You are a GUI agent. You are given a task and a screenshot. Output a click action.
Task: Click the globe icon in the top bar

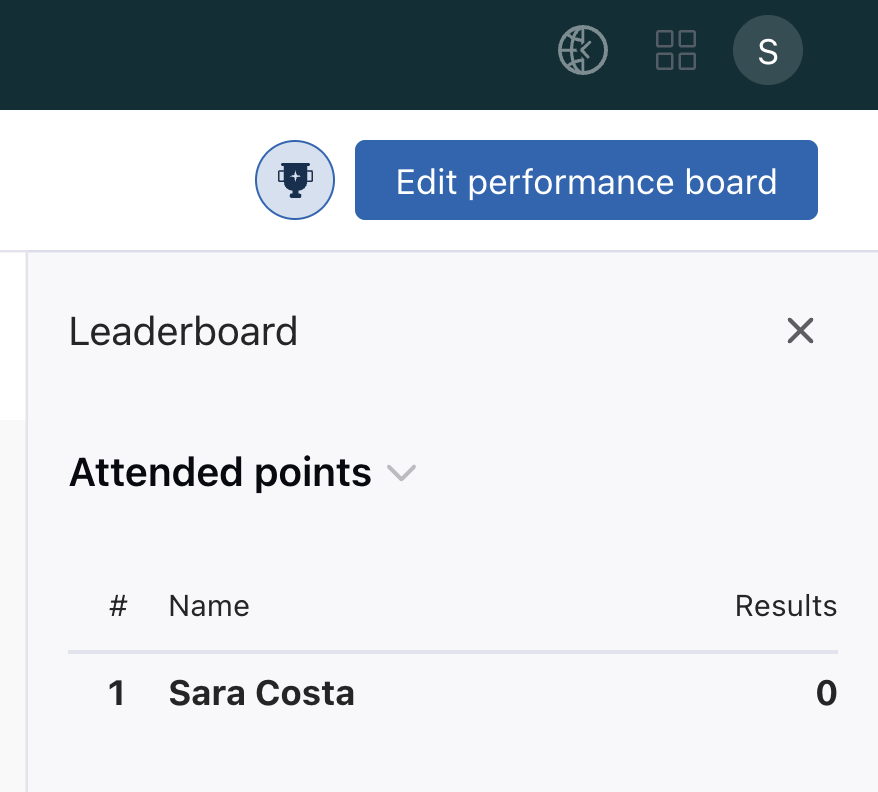582,50
